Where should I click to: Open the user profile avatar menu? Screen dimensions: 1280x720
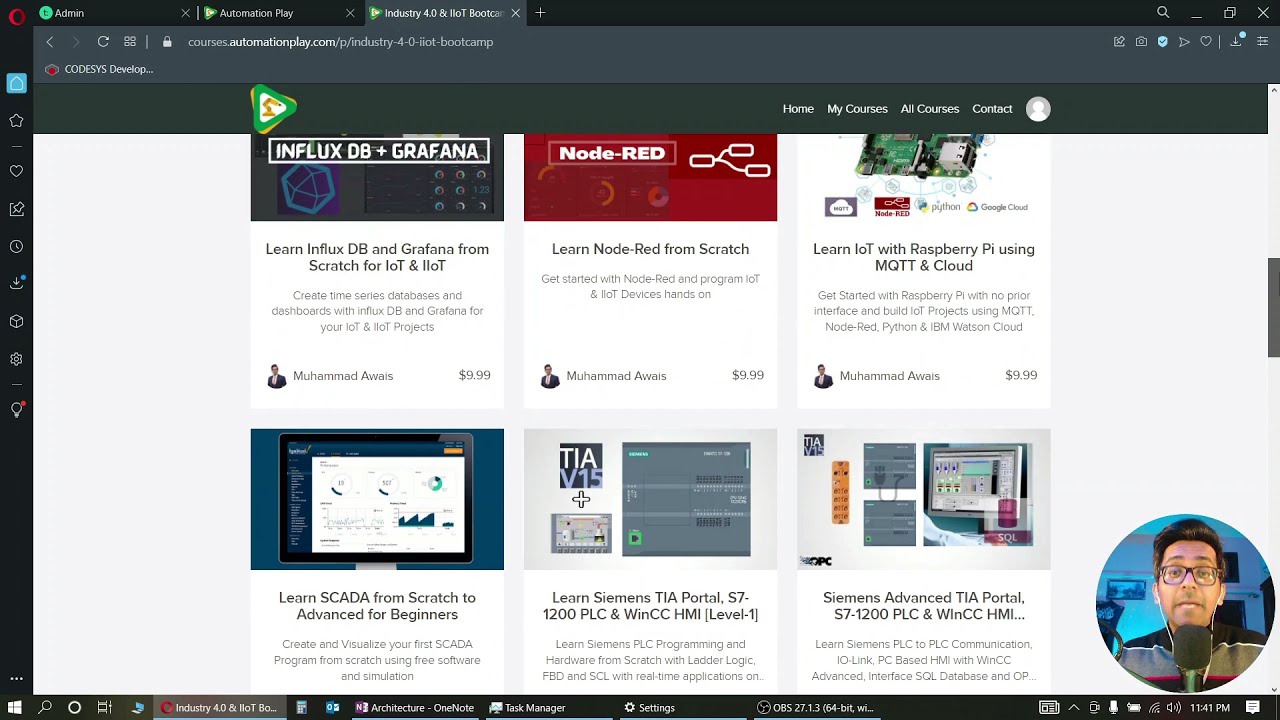pos(1038,109)
